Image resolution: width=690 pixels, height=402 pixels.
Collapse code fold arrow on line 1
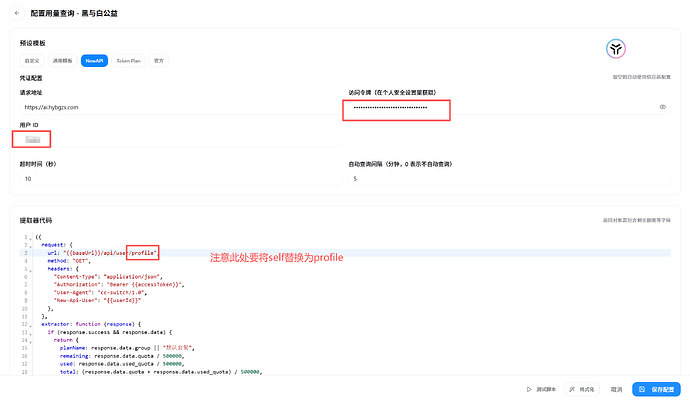pos(31,238)
